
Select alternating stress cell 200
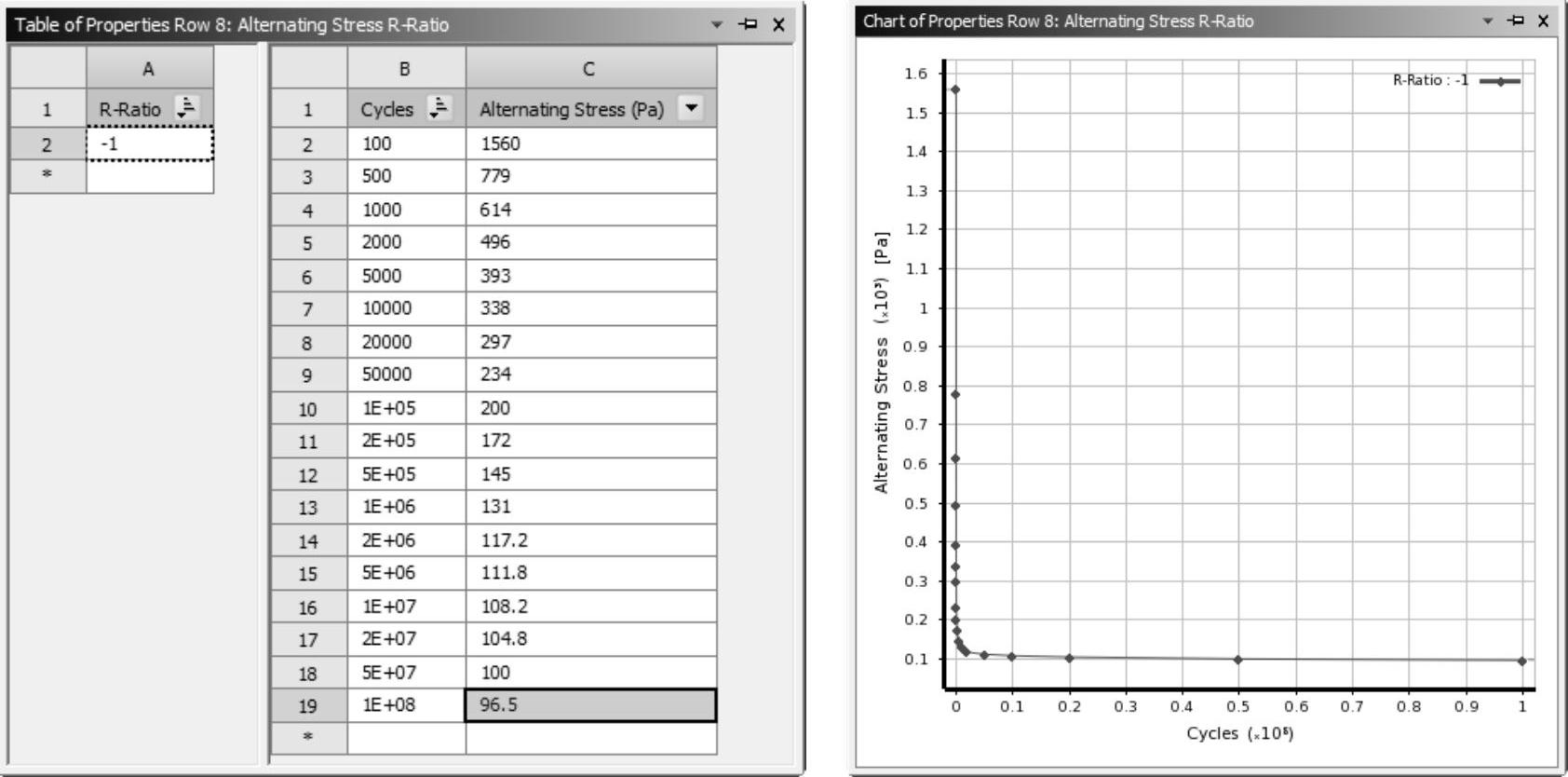point(591,408)
